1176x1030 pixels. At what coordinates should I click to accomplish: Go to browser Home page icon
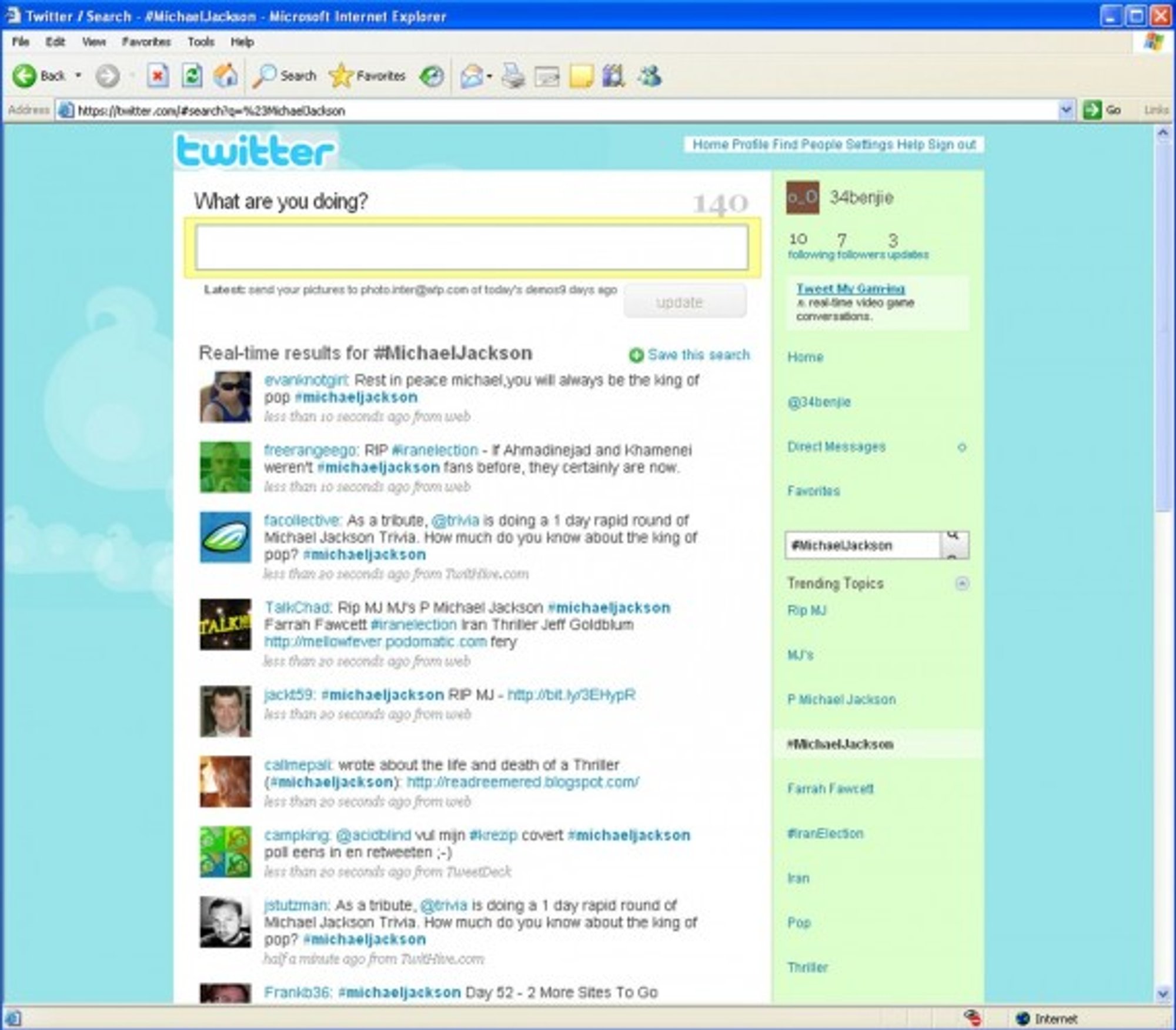226,76
